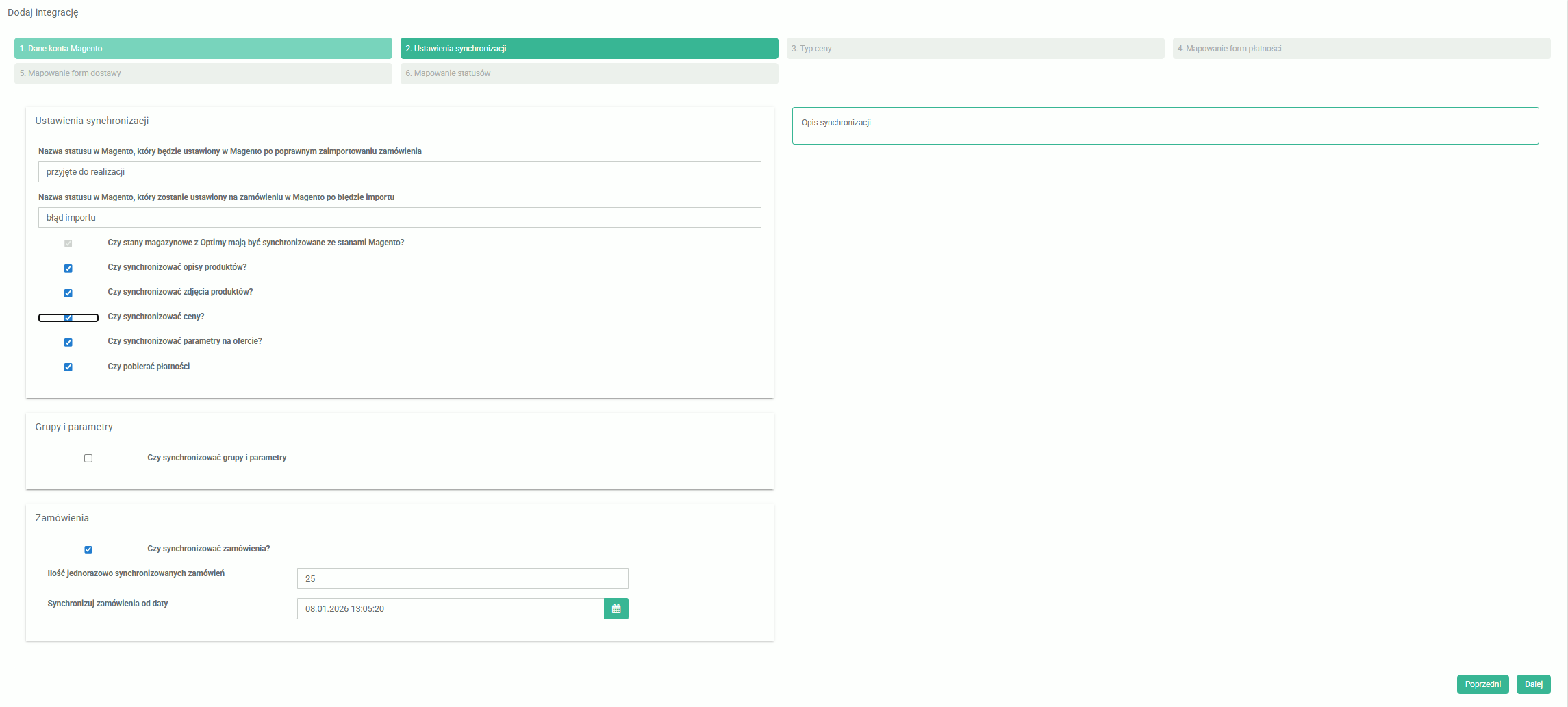Jump to '6. Mapowanie statusów' step
The height and width of the screenshot is (707, 1568).
[x=589, y=73]
